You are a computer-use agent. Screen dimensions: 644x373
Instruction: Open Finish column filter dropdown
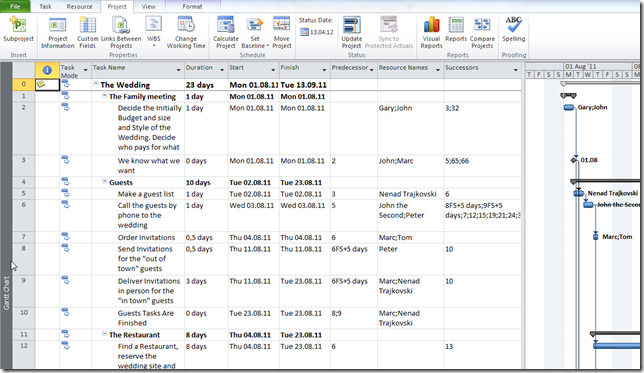(x=324, y=70)
